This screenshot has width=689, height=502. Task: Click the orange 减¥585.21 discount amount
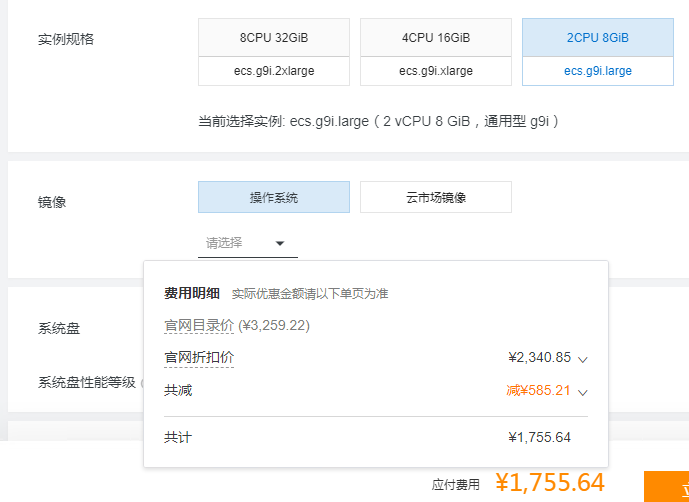point(539,391)
